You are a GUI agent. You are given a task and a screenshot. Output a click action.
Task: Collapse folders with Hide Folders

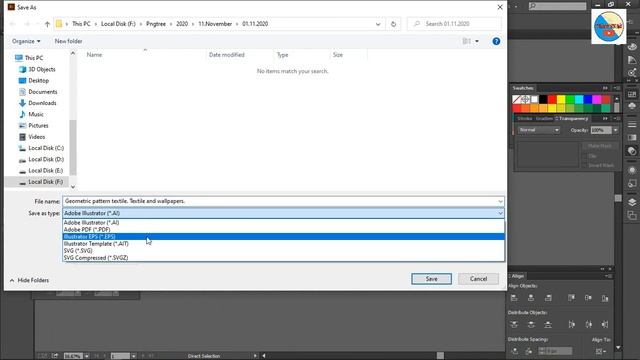[x=29, y=280]
